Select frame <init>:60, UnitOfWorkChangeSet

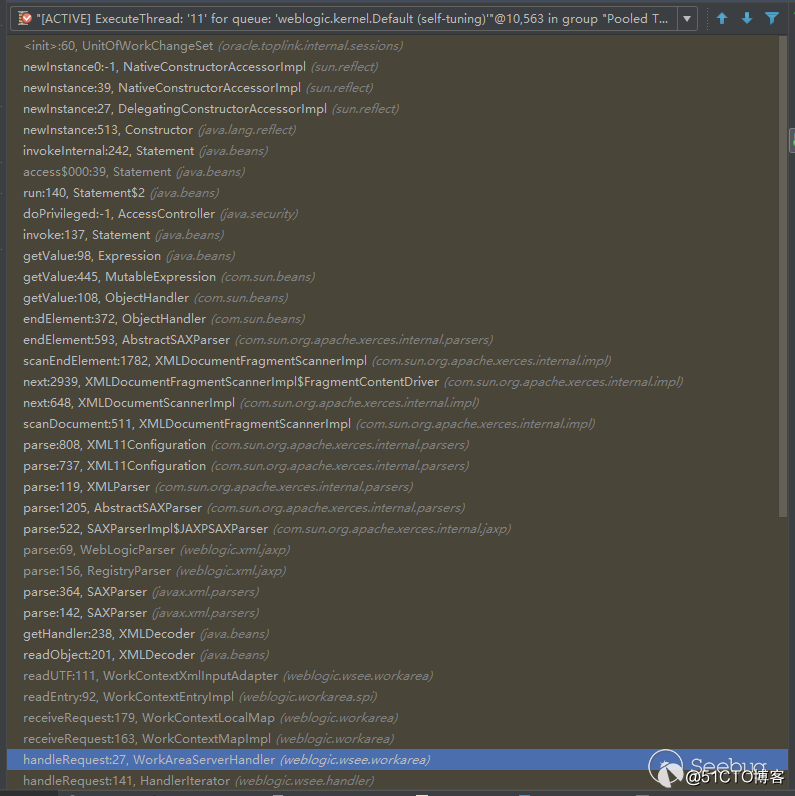(x=397, y=46)
